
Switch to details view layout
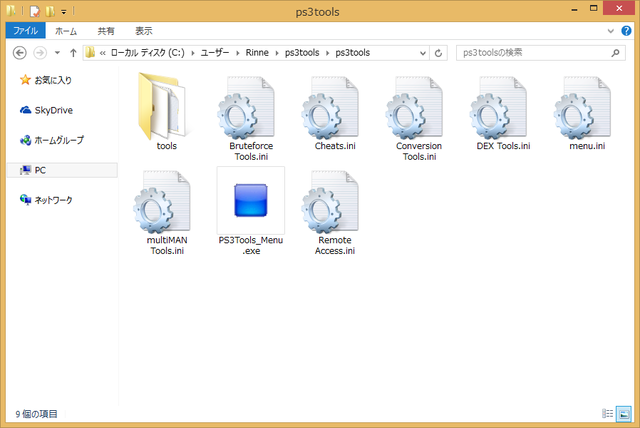tap(607, 414)
